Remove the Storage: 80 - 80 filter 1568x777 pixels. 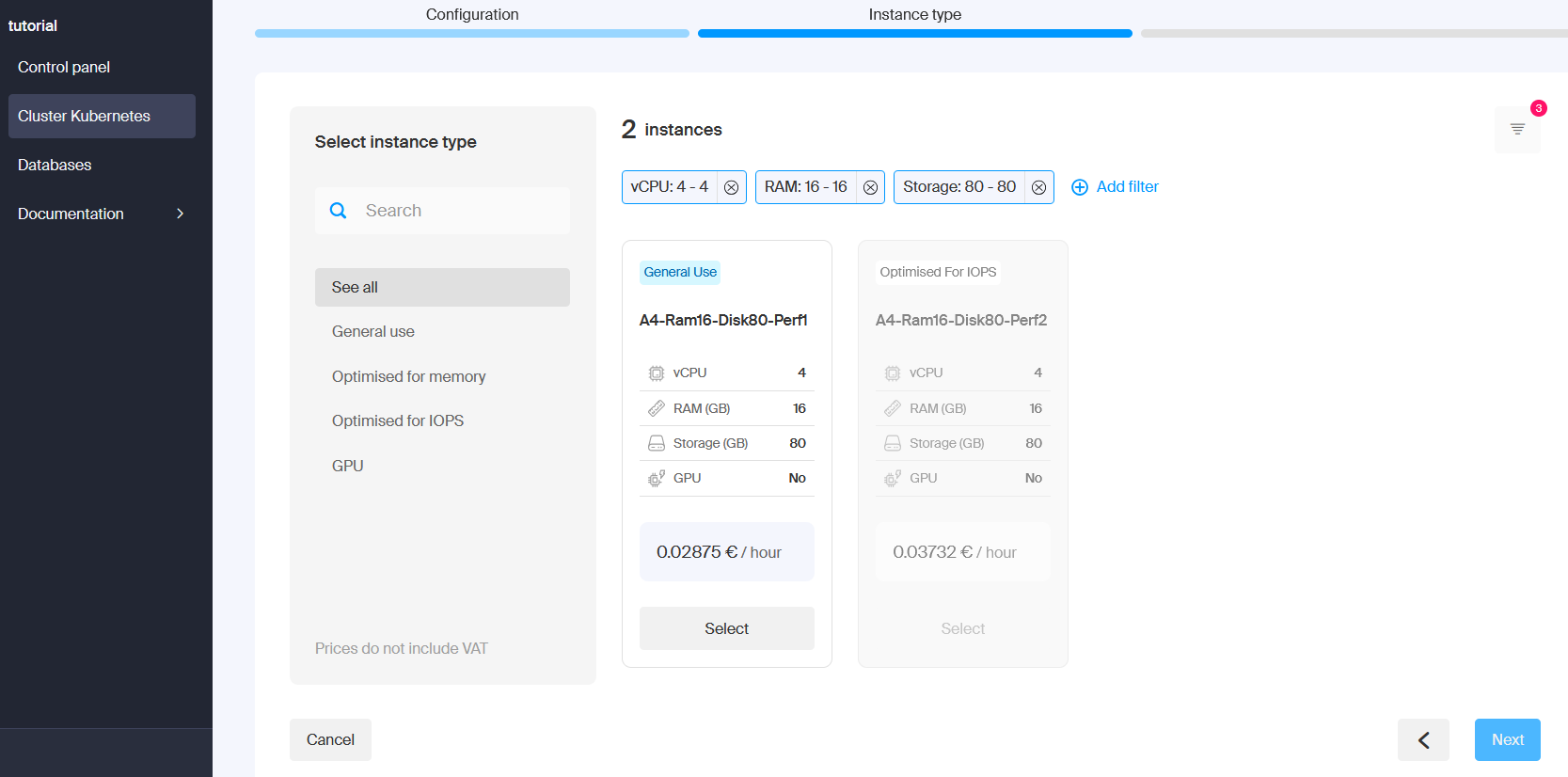[1038, 187]
